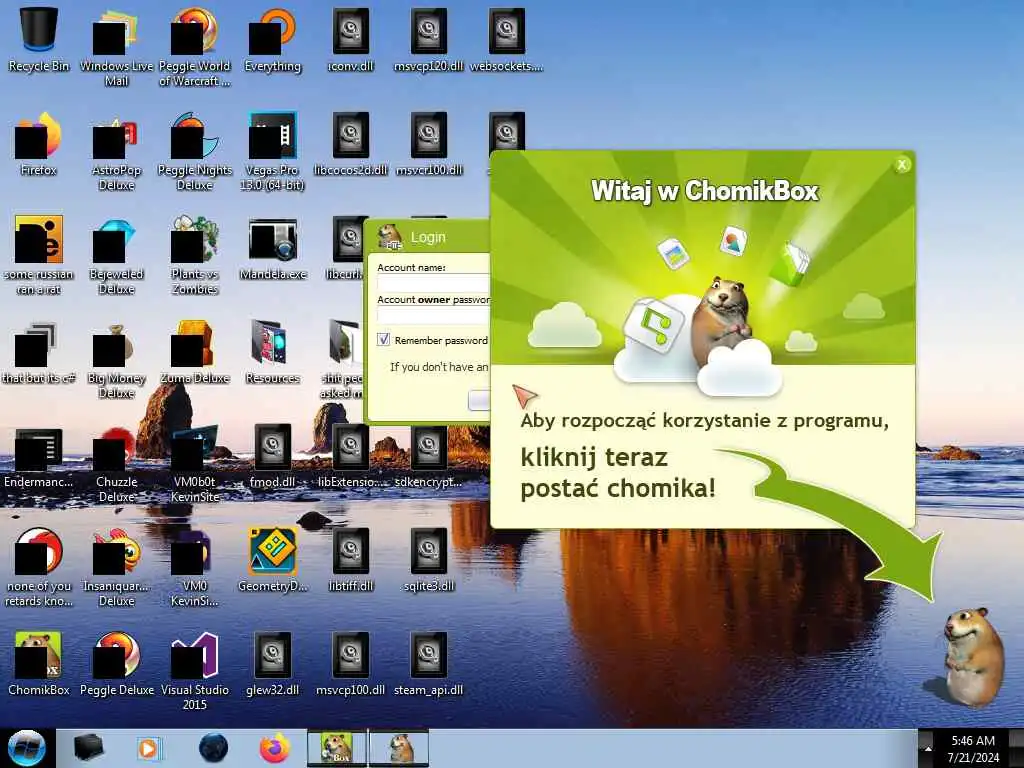Select the fmod.dll file
Image resolution: width=1024 pixels, height=768 pixels.
(x=272, y=456)
